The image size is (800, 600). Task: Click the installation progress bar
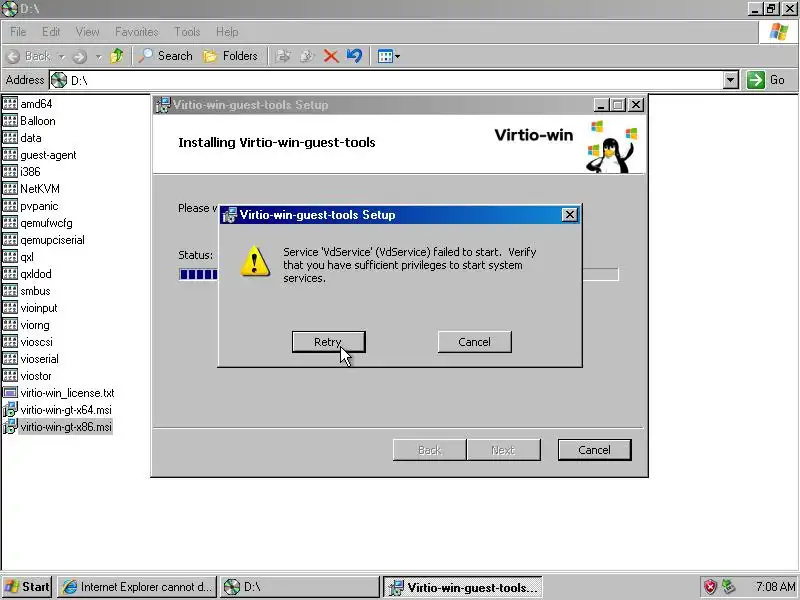(x=398, y=274)
